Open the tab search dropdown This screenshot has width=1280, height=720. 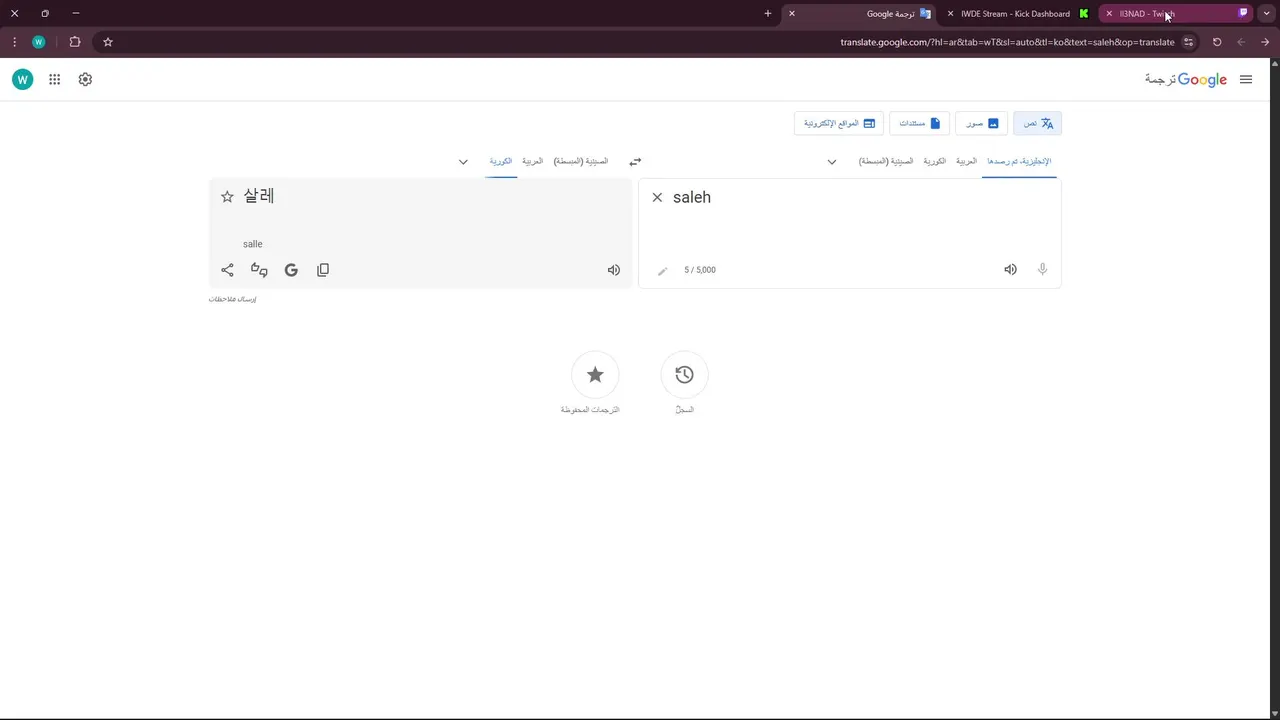tap(1266, 14)
